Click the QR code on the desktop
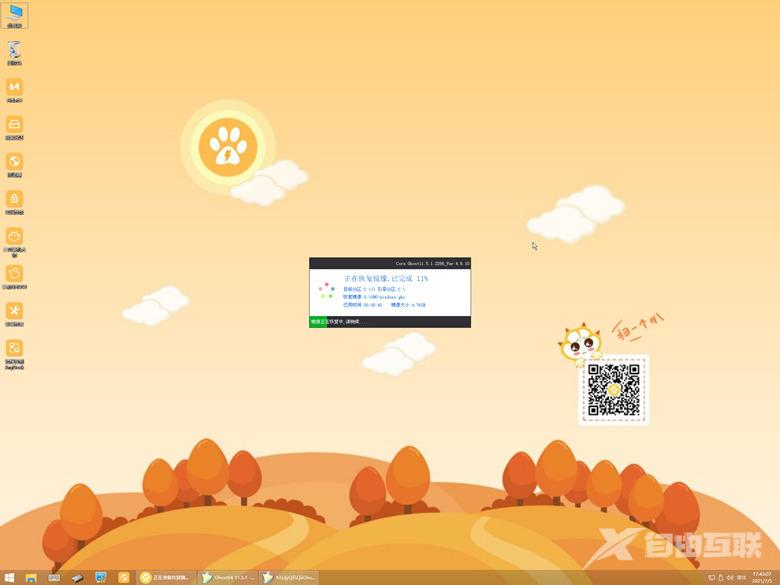 (x=613, y=390)
